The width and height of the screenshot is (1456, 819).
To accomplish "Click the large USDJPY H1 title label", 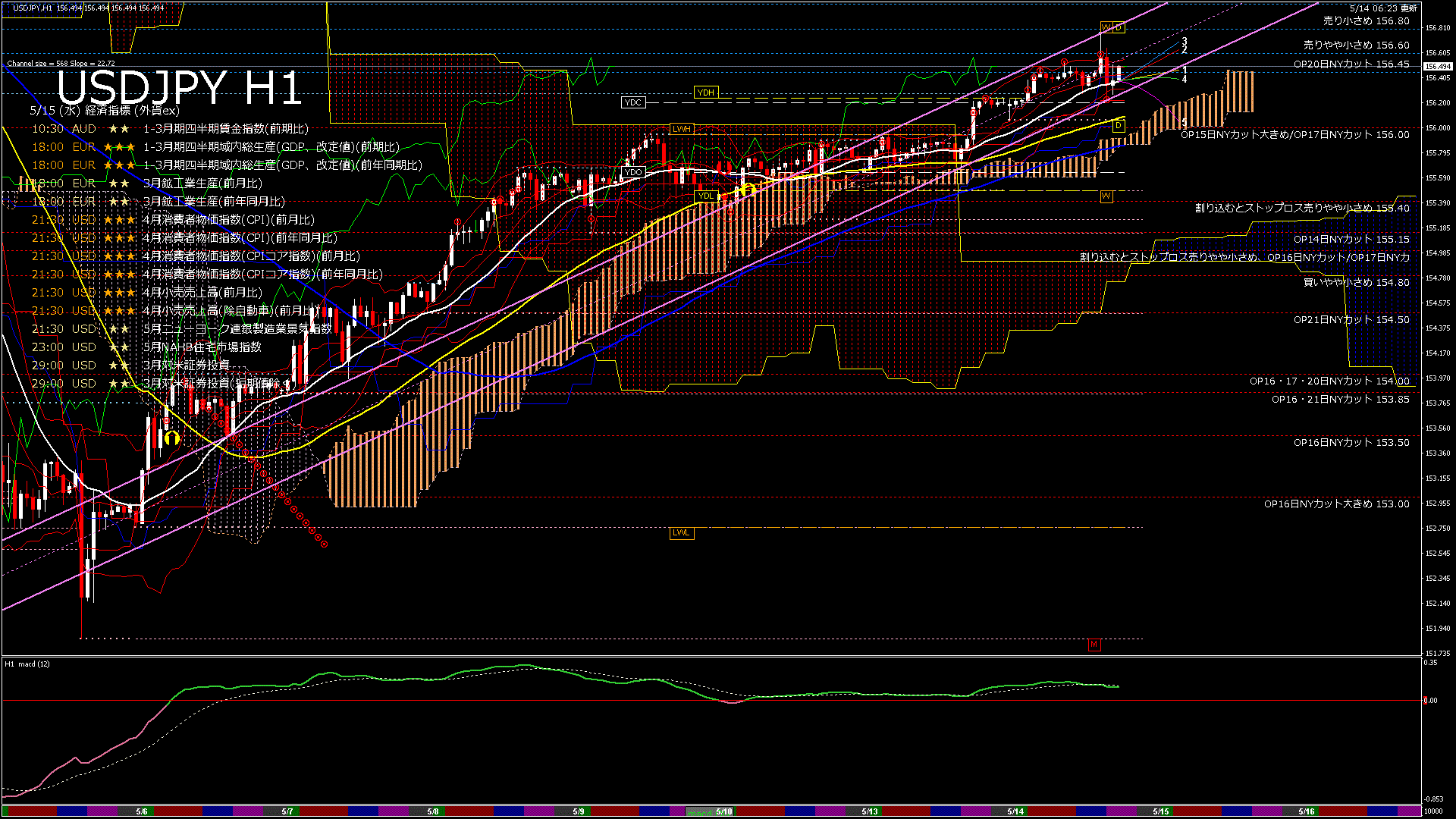I will pos(180,87).
